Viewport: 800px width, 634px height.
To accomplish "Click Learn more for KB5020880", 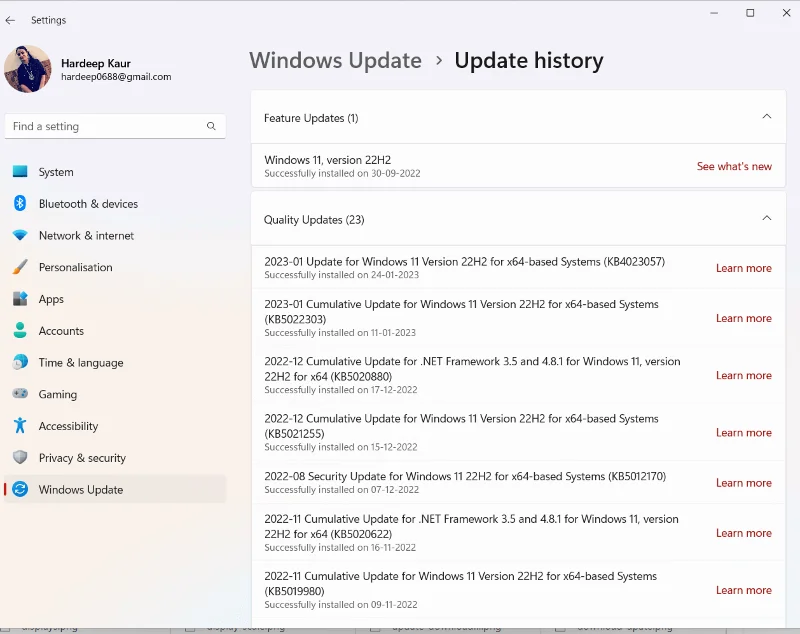I will (x=743, y=375).
